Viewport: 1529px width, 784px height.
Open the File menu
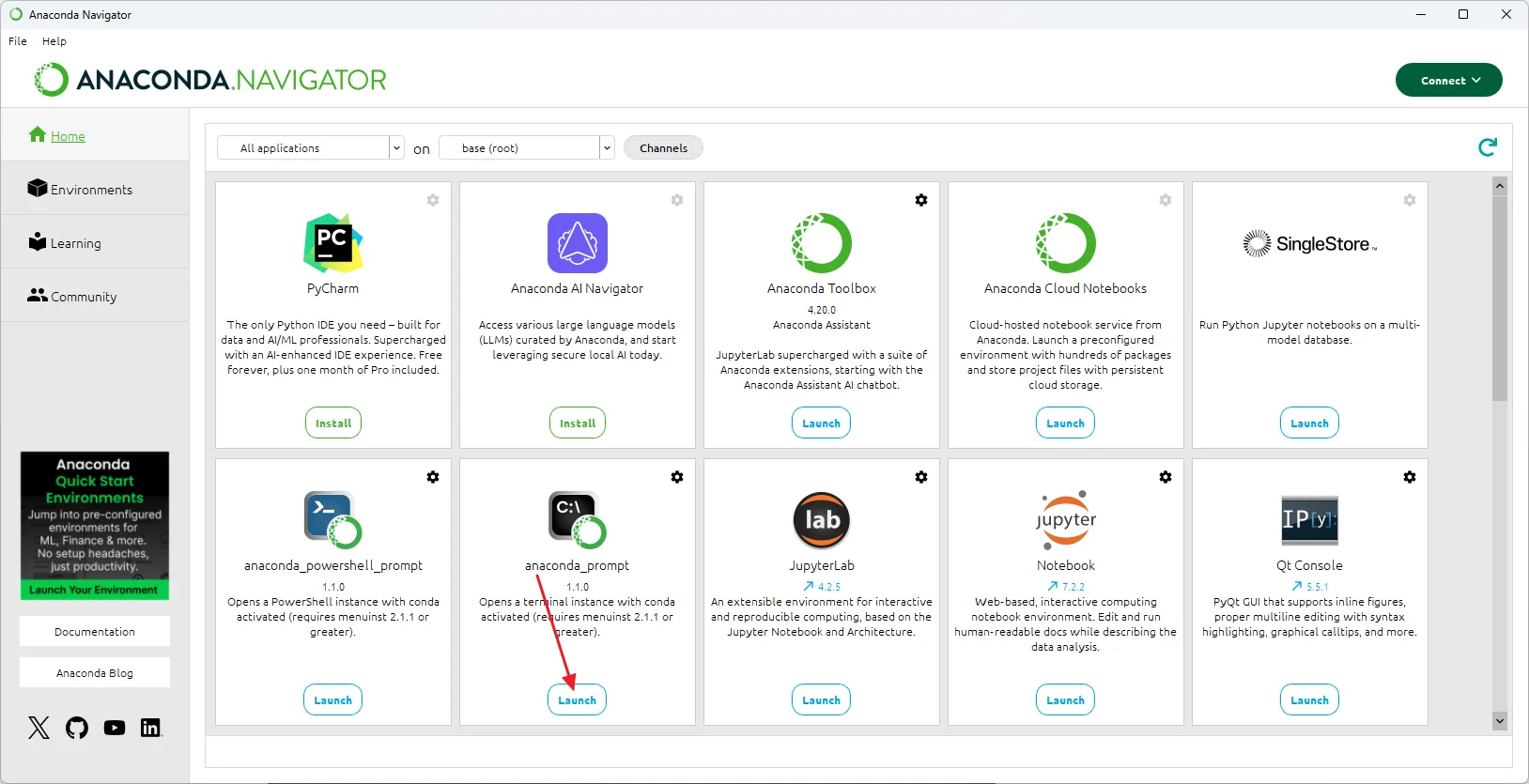pos(18,41)
